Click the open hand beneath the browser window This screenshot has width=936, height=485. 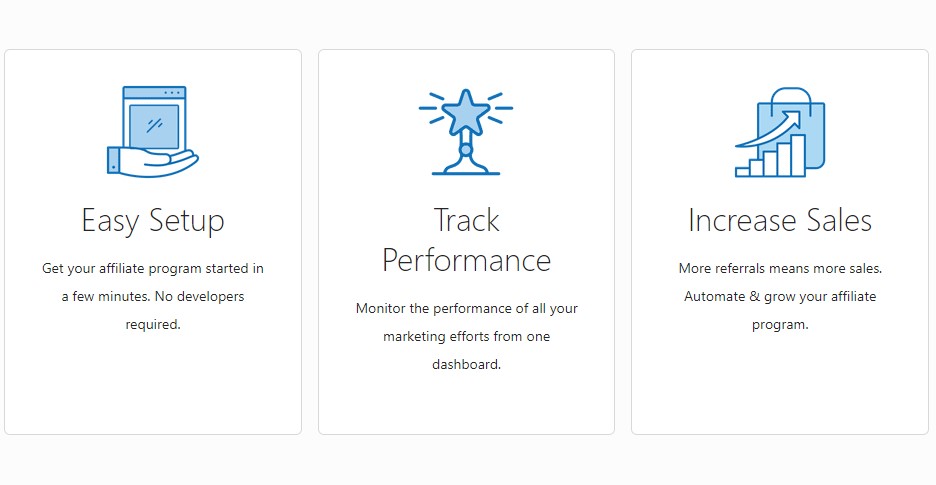tap(153, 162)
